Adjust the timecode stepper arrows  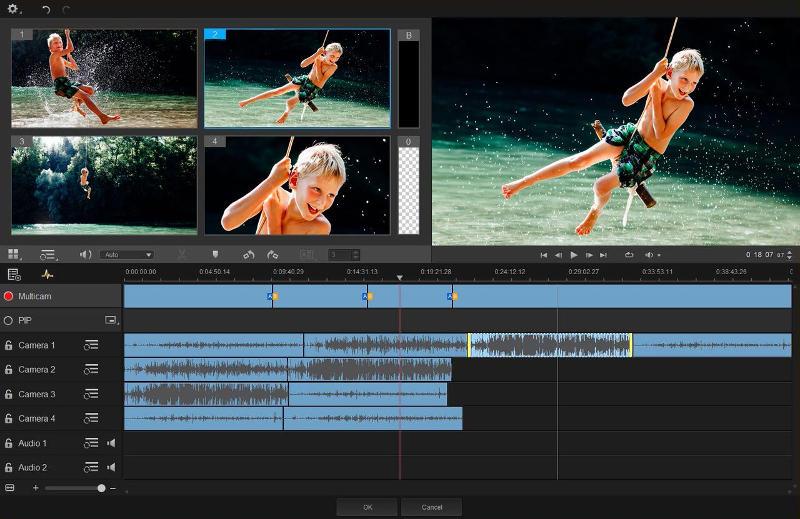(790, 254)
